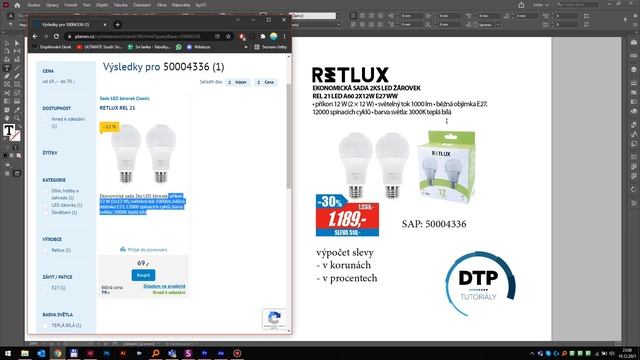Open the Zobrazení menu

[142, 5]
